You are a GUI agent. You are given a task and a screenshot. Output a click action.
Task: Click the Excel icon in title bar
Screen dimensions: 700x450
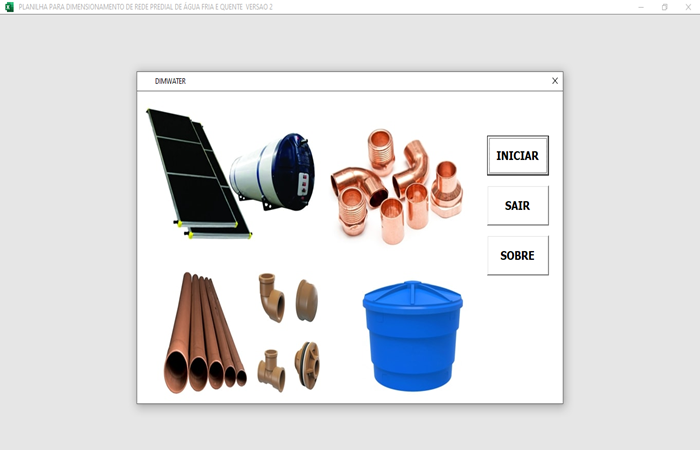9,7
